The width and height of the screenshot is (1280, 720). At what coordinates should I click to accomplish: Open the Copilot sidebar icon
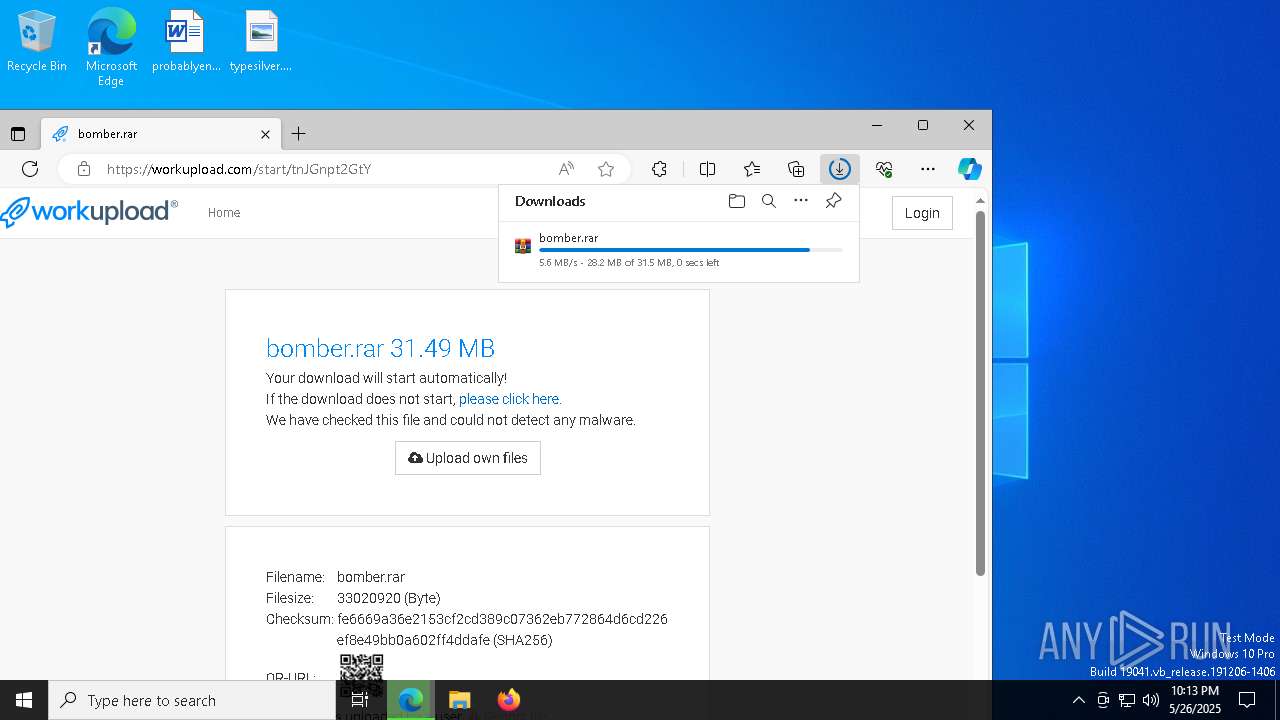(969, 169)
